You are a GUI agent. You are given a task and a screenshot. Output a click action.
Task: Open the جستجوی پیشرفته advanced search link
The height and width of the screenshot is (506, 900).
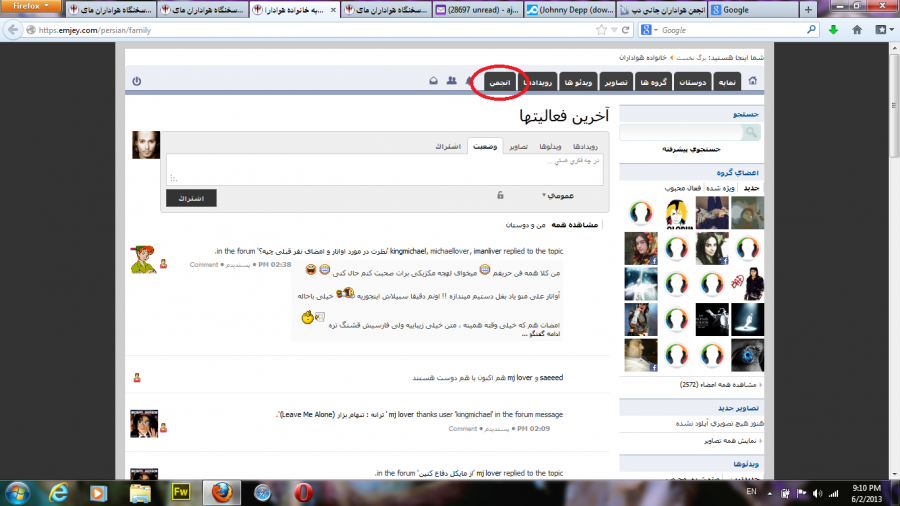[x=691, y=149]
